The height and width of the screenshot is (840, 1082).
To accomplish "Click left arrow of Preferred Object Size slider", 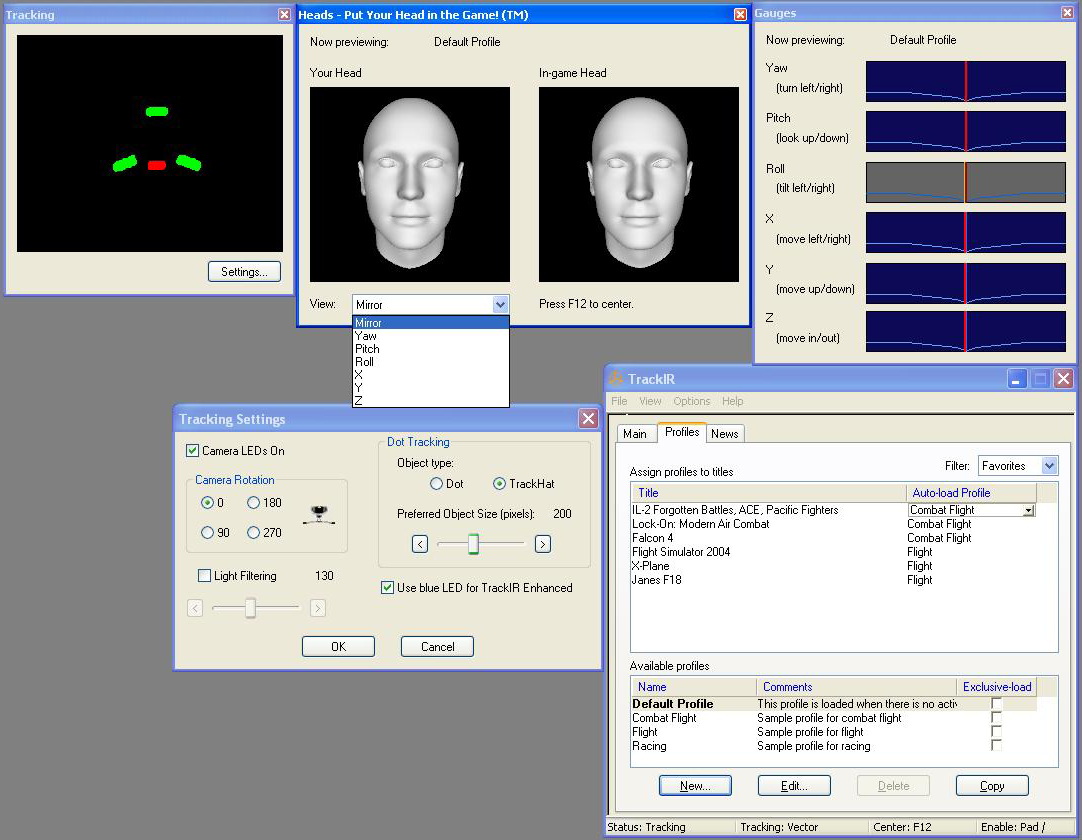I will point(420,544).
